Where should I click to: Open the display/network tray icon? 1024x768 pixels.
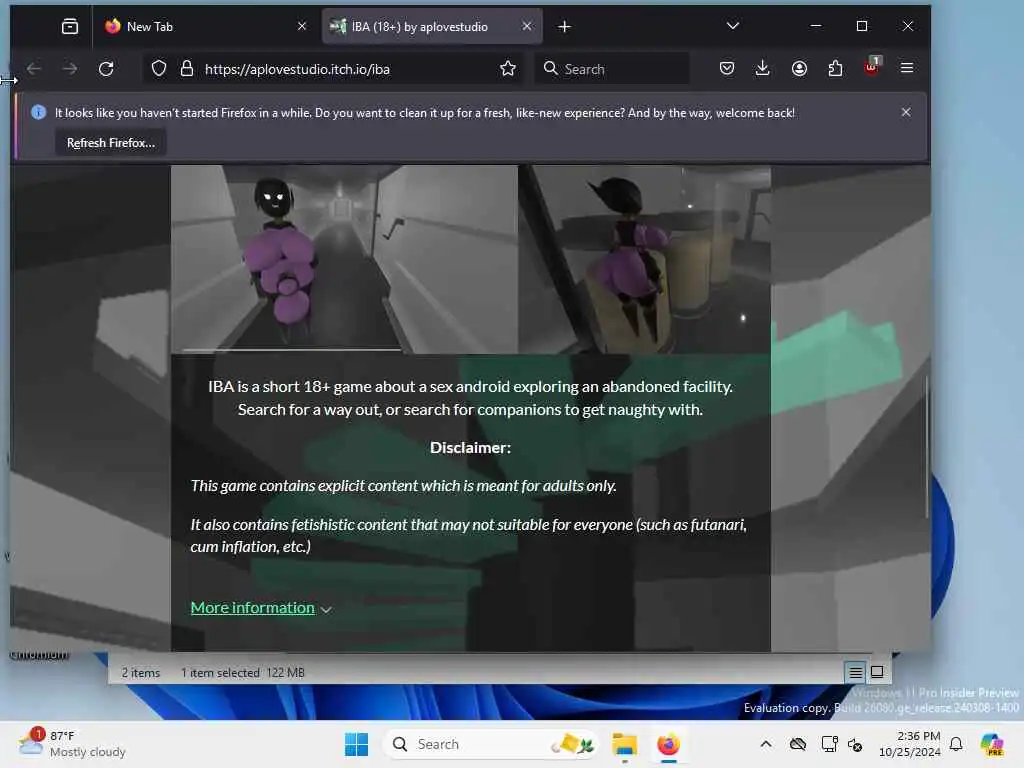[x=829, y=744]
